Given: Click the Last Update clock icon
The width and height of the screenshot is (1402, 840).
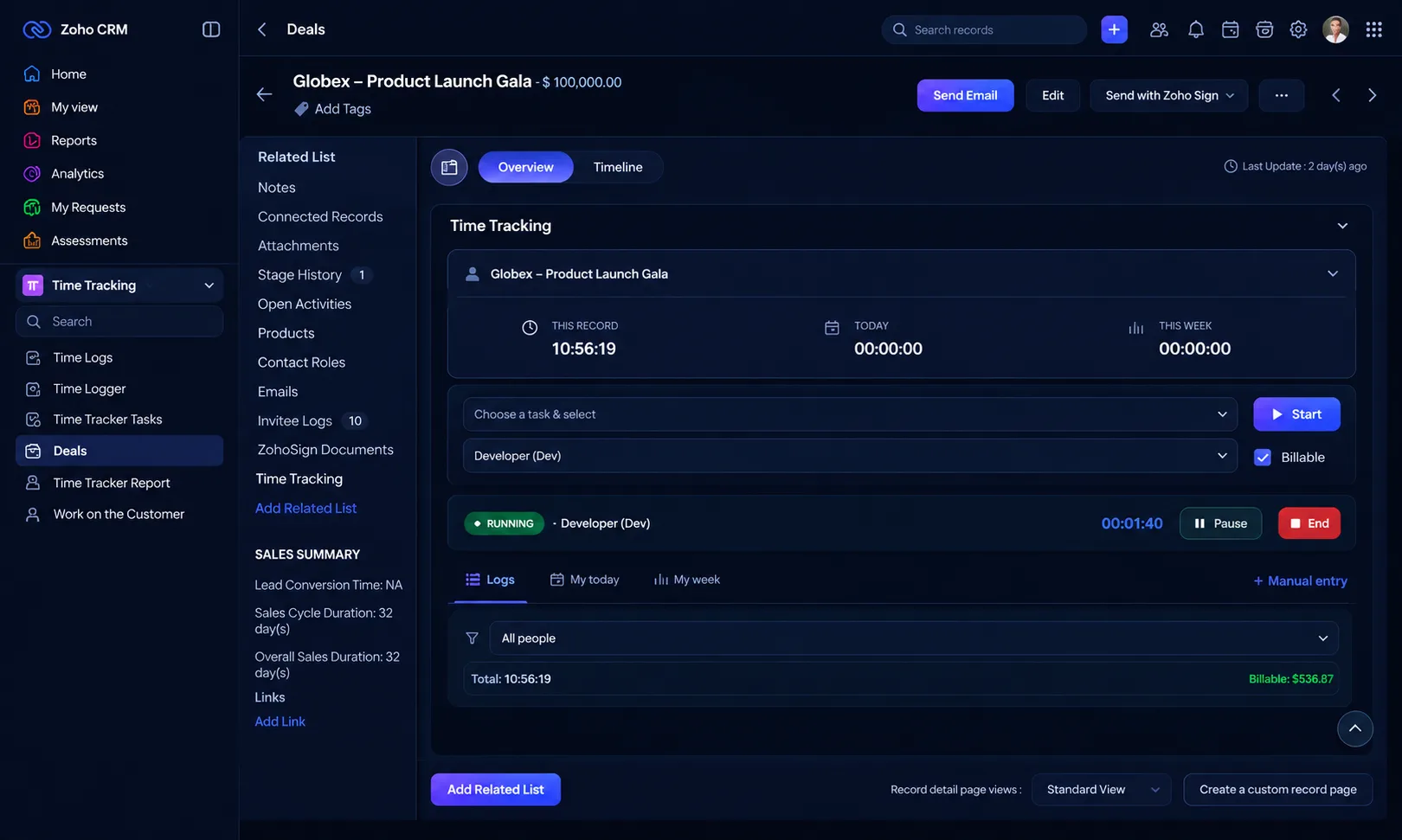Looking at the screenshot, I should 1230,166.
